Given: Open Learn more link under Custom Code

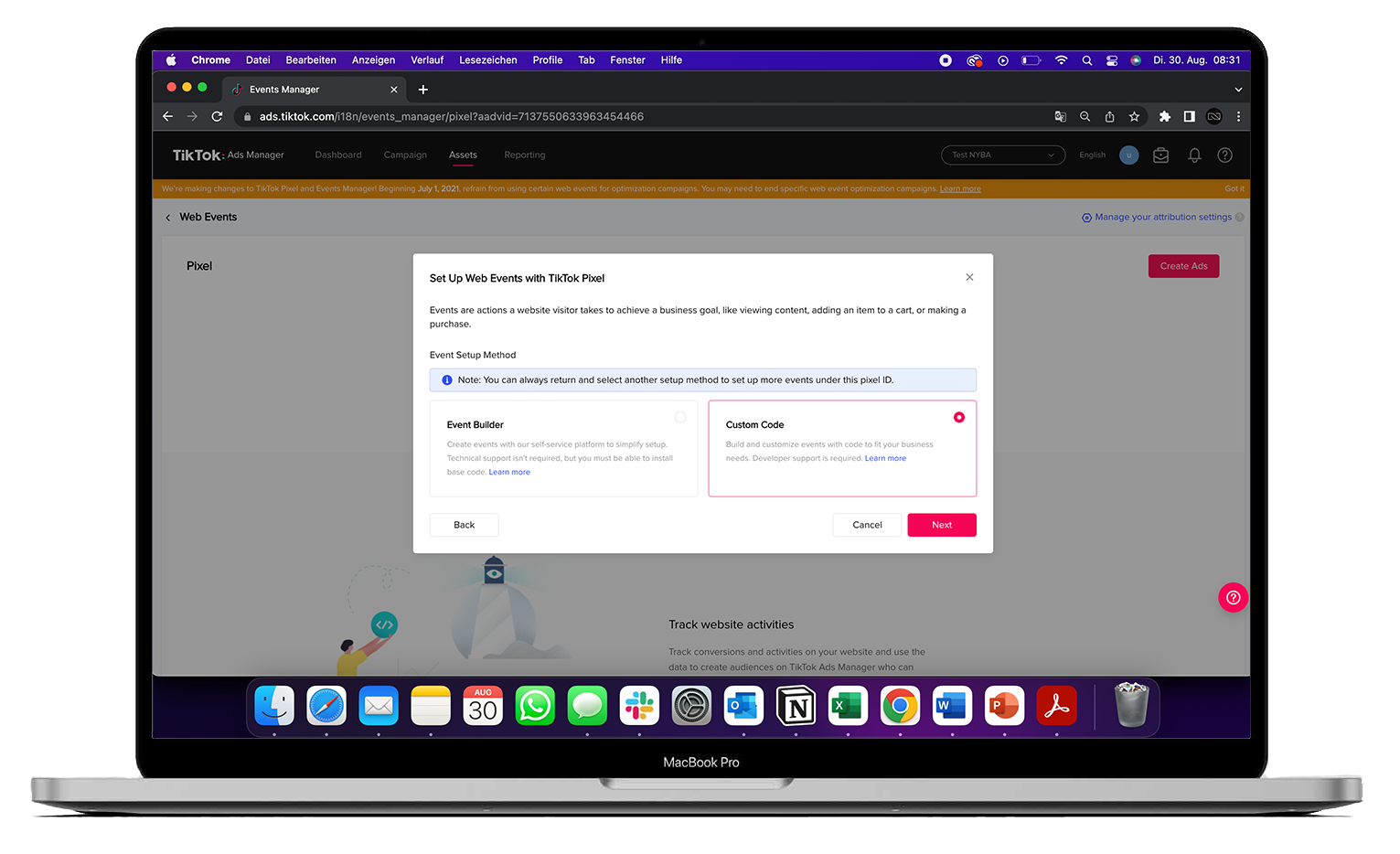Looking at the screenshot, I should 885,458.
